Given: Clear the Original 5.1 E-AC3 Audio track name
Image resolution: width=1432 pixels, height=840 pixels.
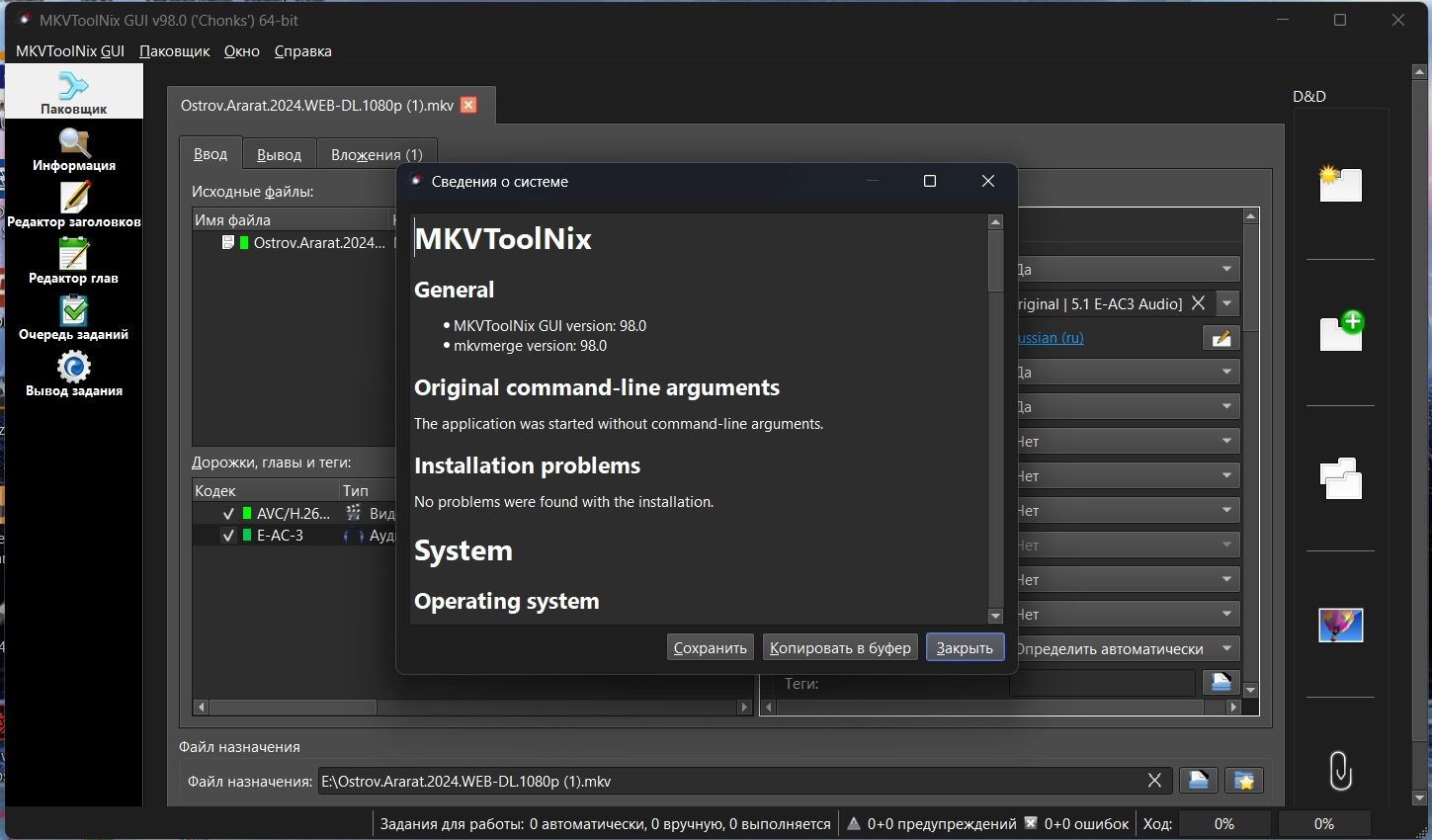Looking at the screenshot, I should pyautogui.click(x=1198, y=303).
